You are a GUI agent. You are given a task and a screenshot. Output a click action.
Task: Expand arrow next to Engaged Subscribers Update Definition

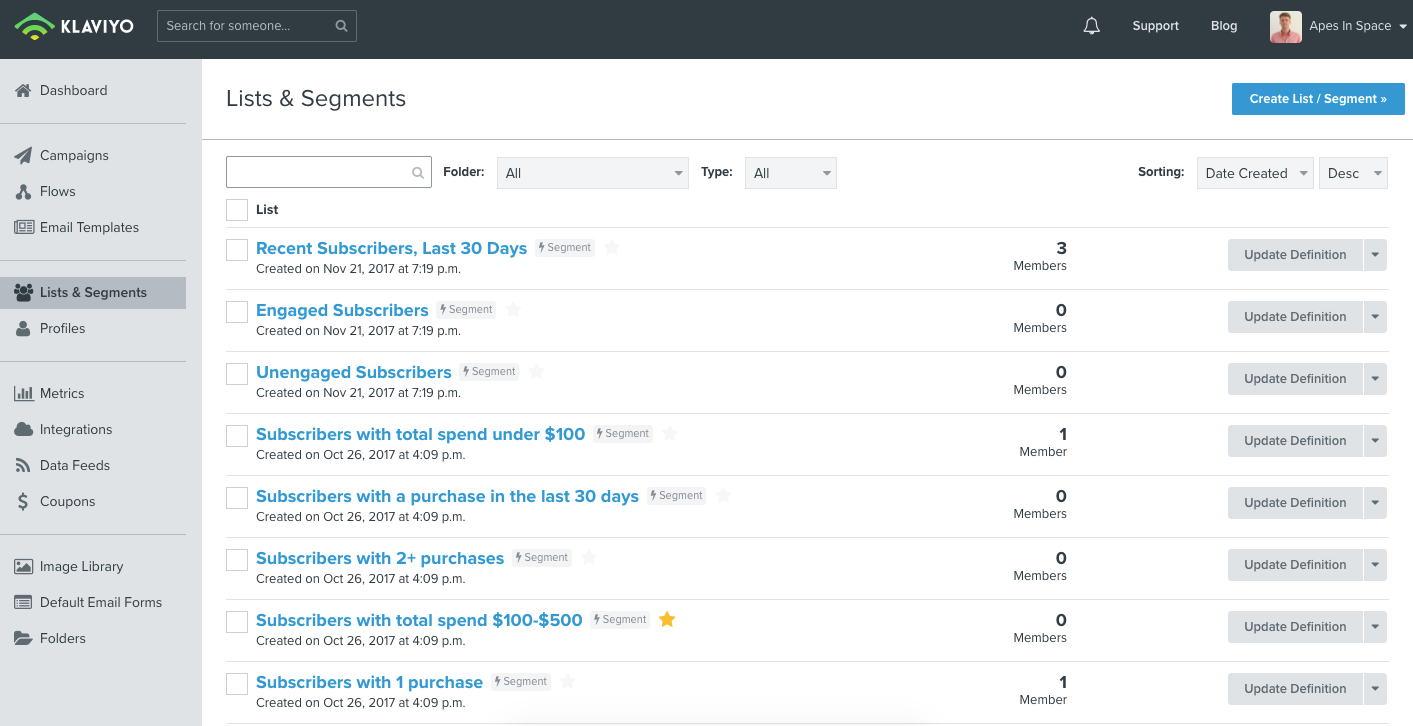1375,317
